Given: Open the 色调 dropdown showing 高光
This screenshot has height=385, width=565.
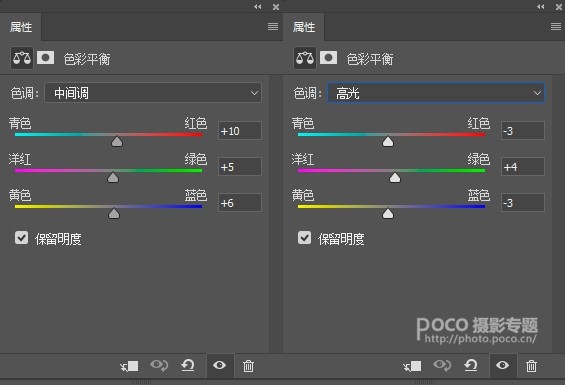Looking at the screenshot, I should click(436, 93).
